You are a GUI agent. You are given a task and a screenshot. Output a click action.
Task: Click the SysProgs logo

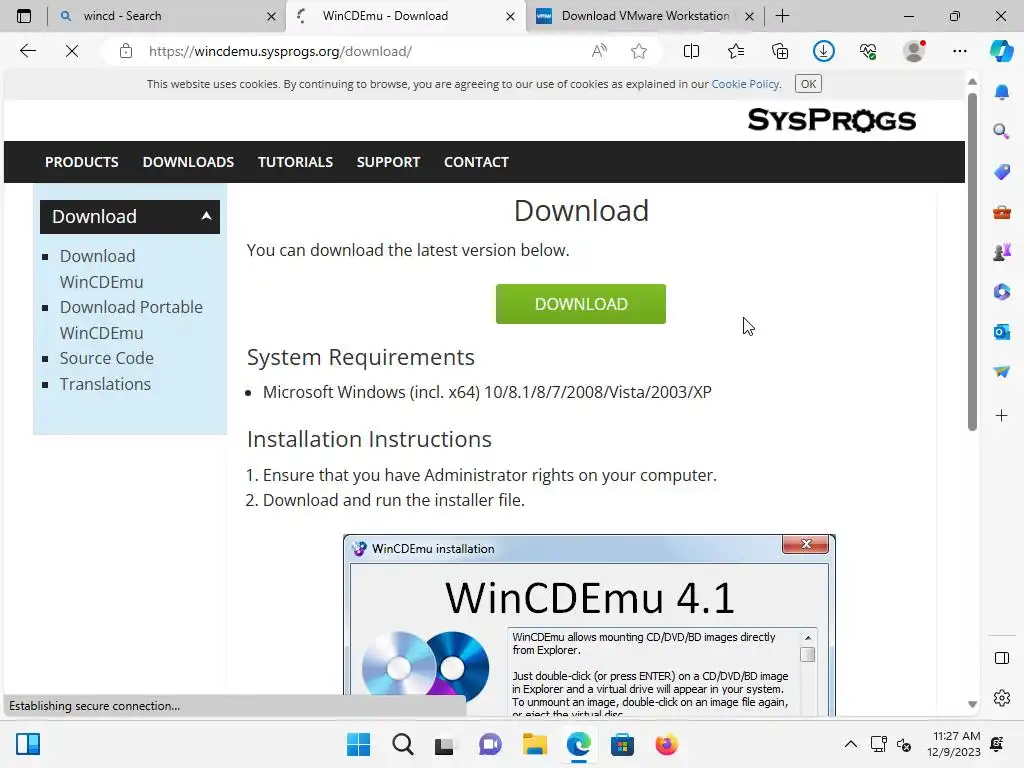[831, 120]
